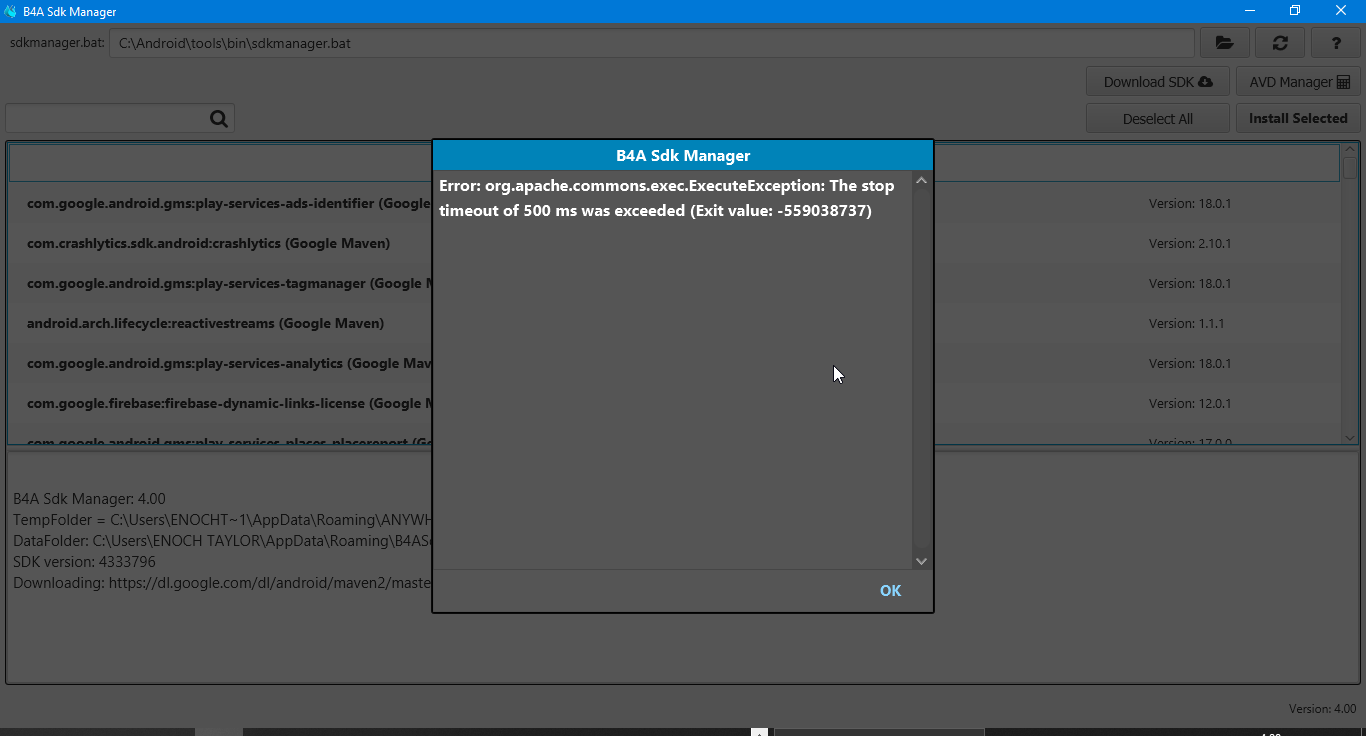This screenshot has width=1366, height=736.
Task: Click the B4A Sdk Manager: 4.00 log line
Action: pos(89,499)
